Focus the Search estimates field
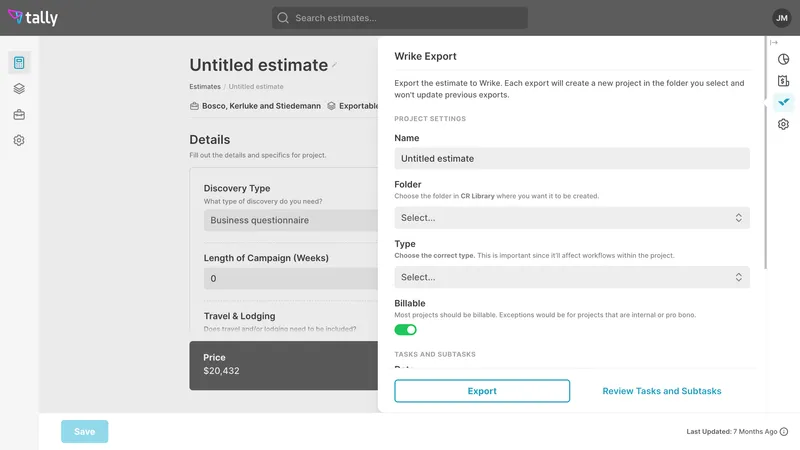Image resolution: width=800 pixels, height=450 pixels. (x=400, y=18)
